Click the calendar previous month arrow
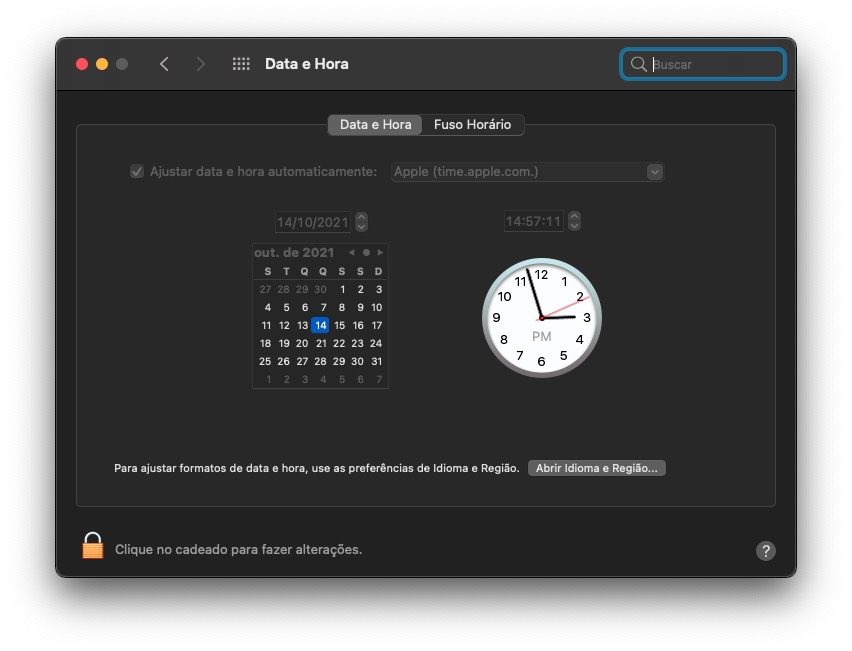852x651 pixels. click(351, 253)
